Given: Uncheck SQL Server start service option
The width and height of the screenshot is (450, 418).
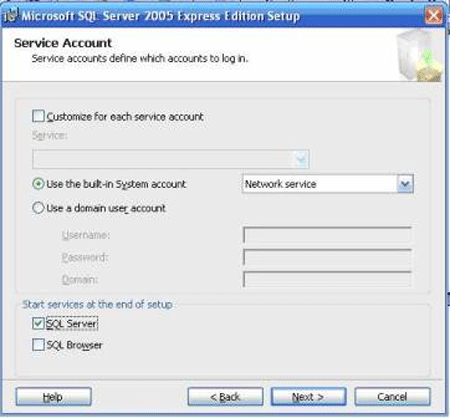Looking at the screenshot, I should tap(38, 323).
